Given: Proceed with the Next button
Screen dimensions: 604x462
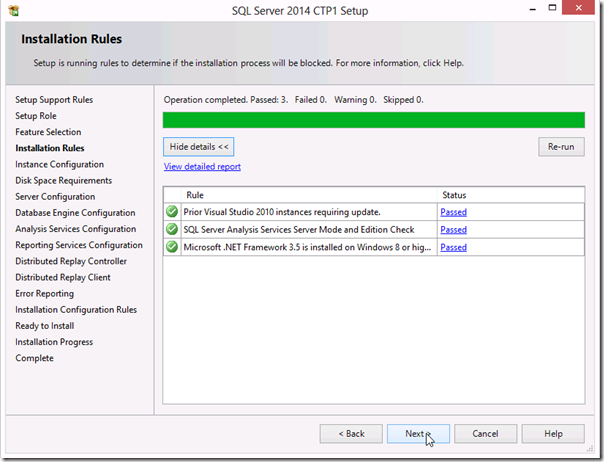Looking at the screenshot, I should (418, 434).
